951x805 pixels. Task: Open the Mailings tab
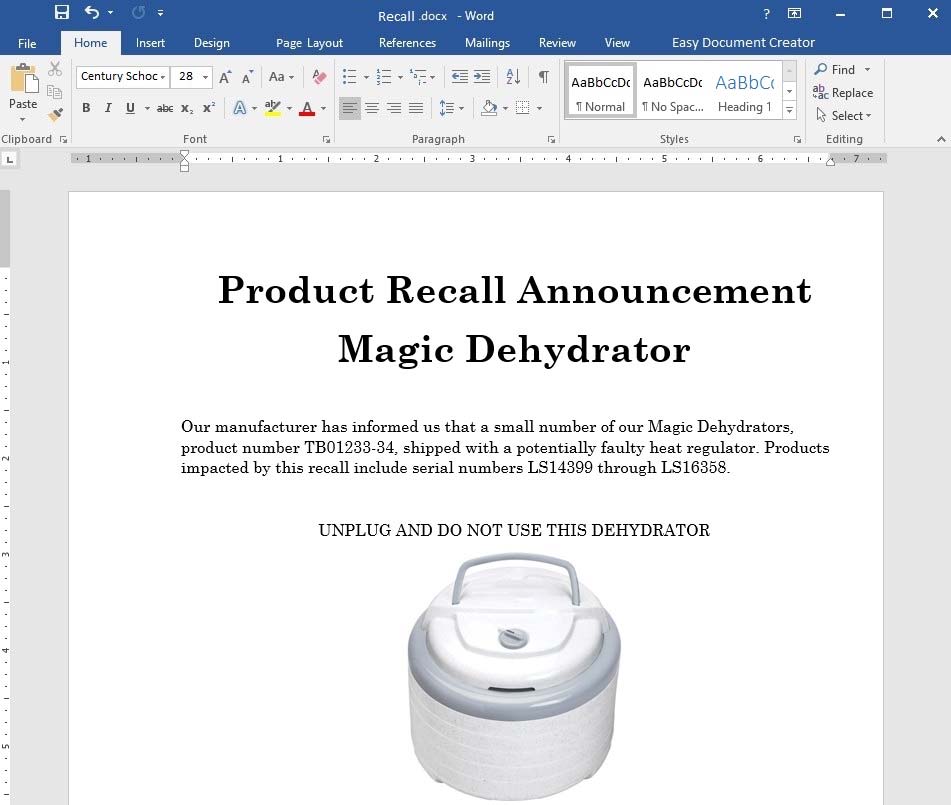click(x=487, y=43)
